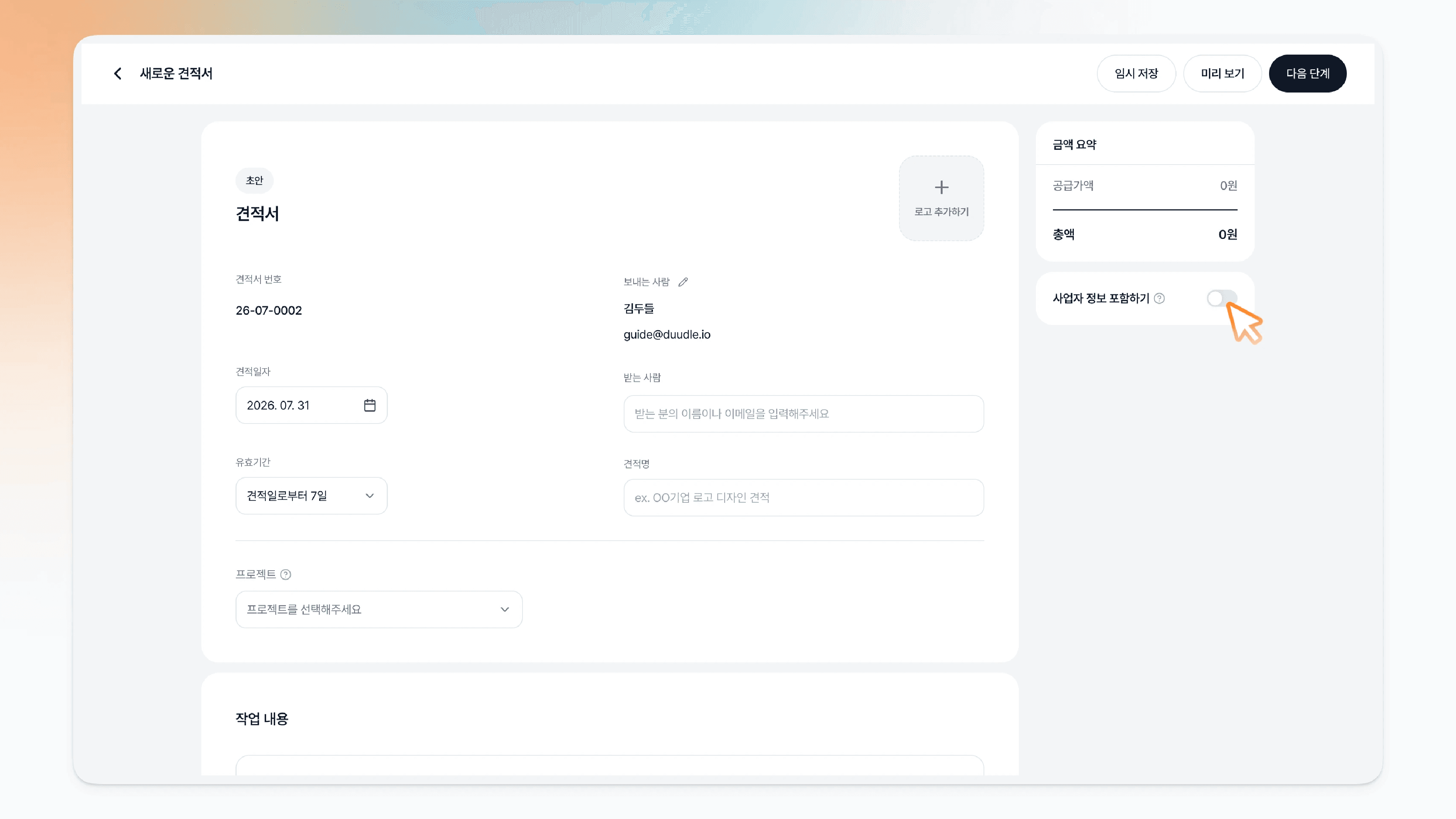Viewport: 1456px width, 819px height.
Task: Click the 받는 사람 input field
Action: (804, 414)
